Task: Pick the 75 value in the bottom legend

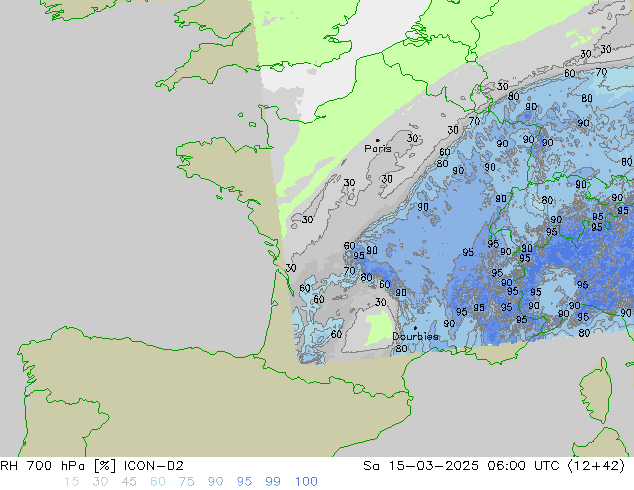Action: pos(186,482)
